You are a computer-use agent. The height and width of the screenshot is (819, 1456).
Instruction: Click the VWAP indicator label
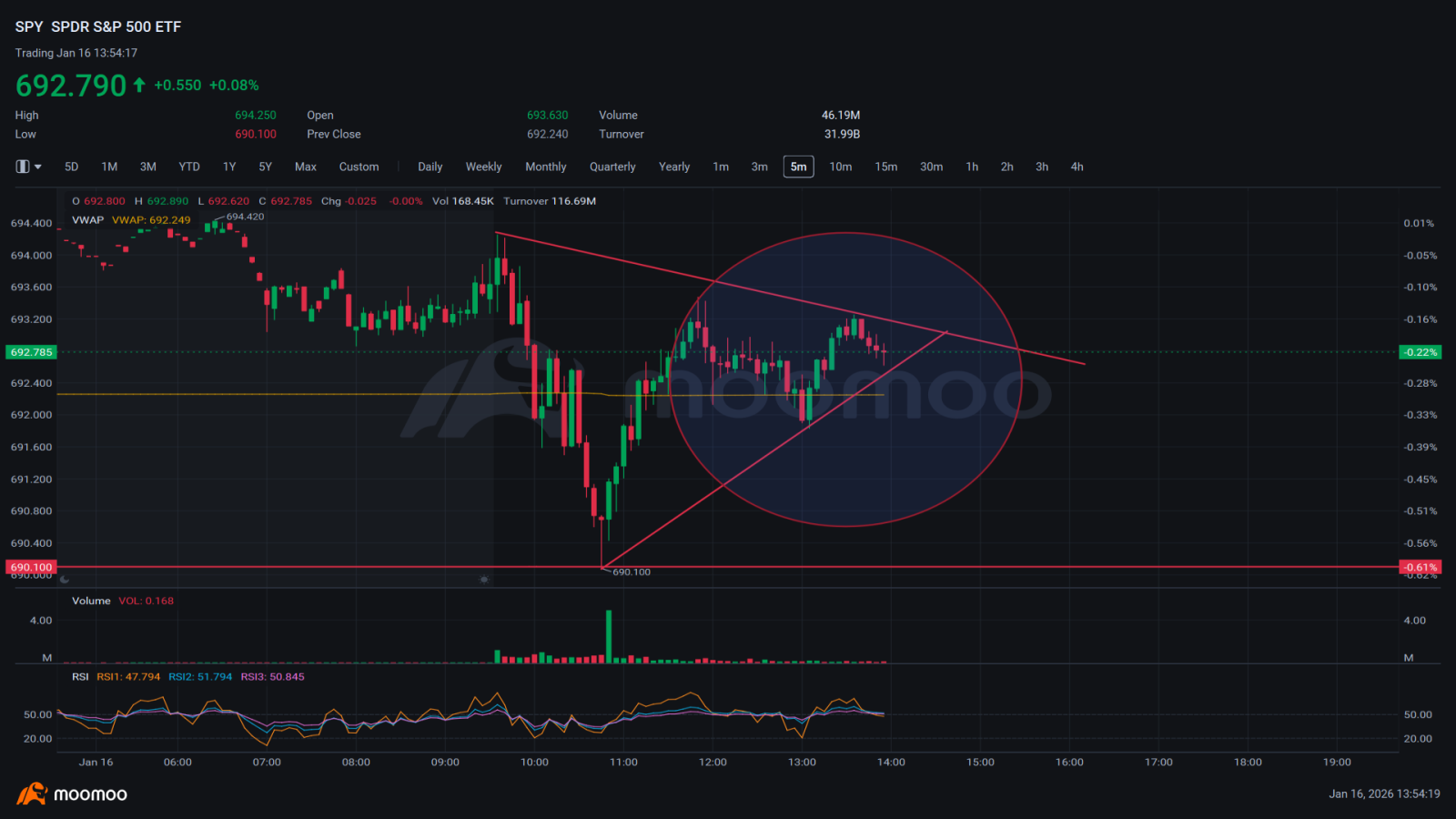point(88,220)
